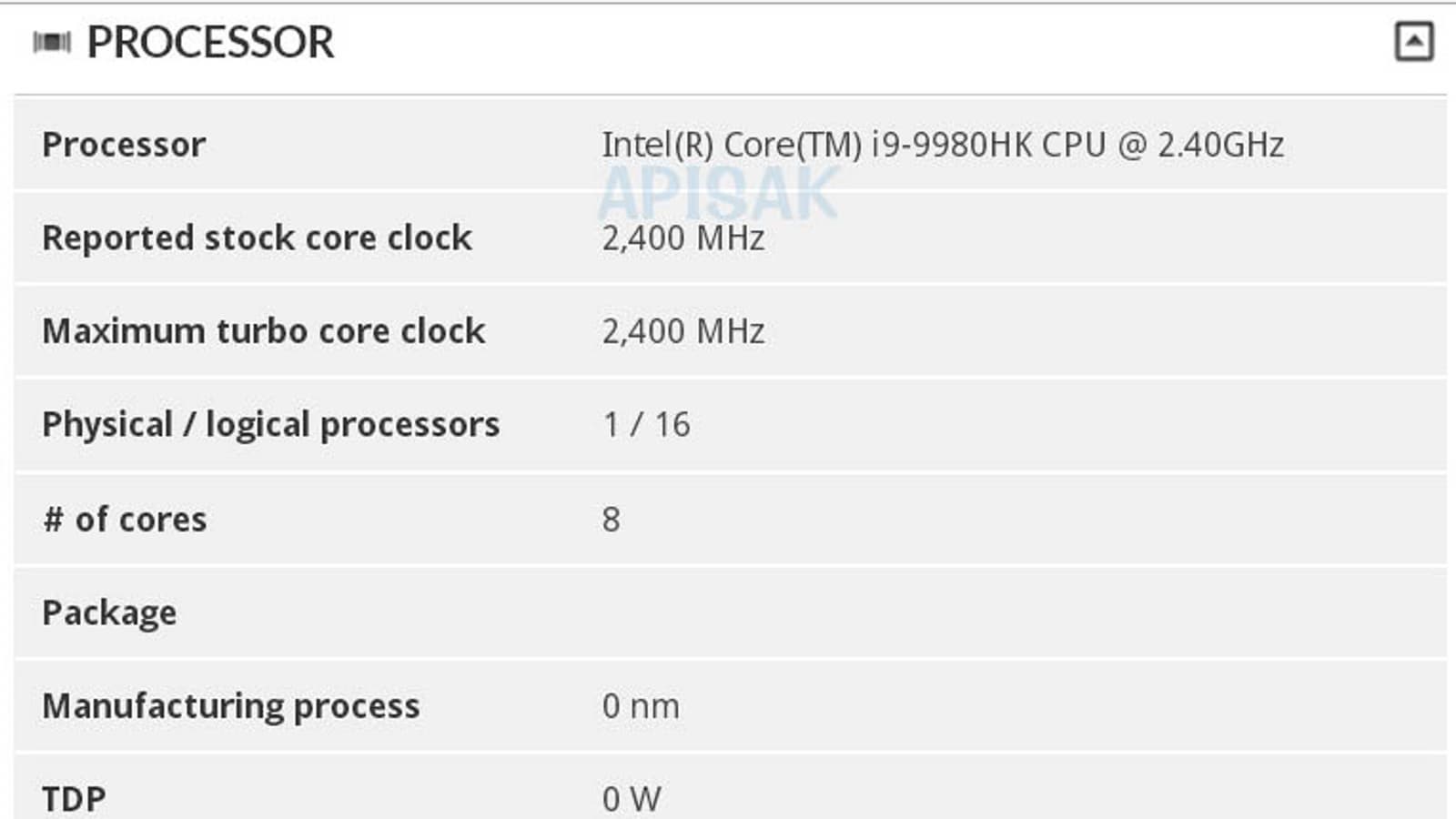This screenshot has width=1456, height=819.
Task: Click the Intel Core i9-9980HK CPU name
Action: 942,145
